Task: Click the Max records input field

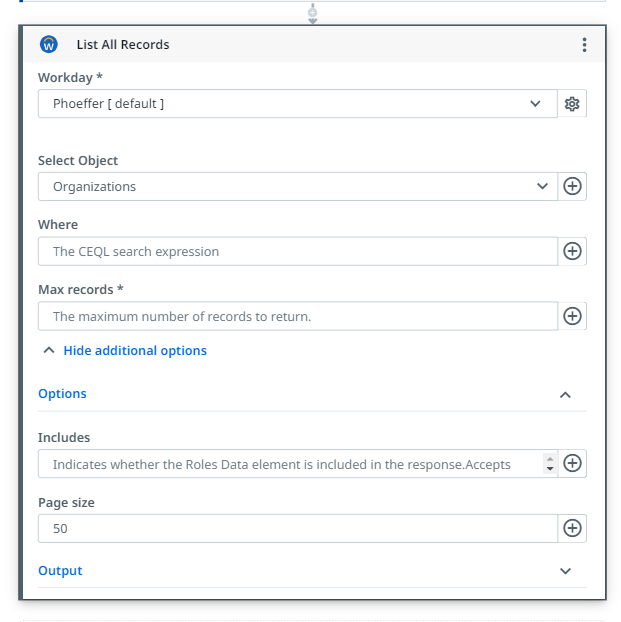Action: point(297,316)
